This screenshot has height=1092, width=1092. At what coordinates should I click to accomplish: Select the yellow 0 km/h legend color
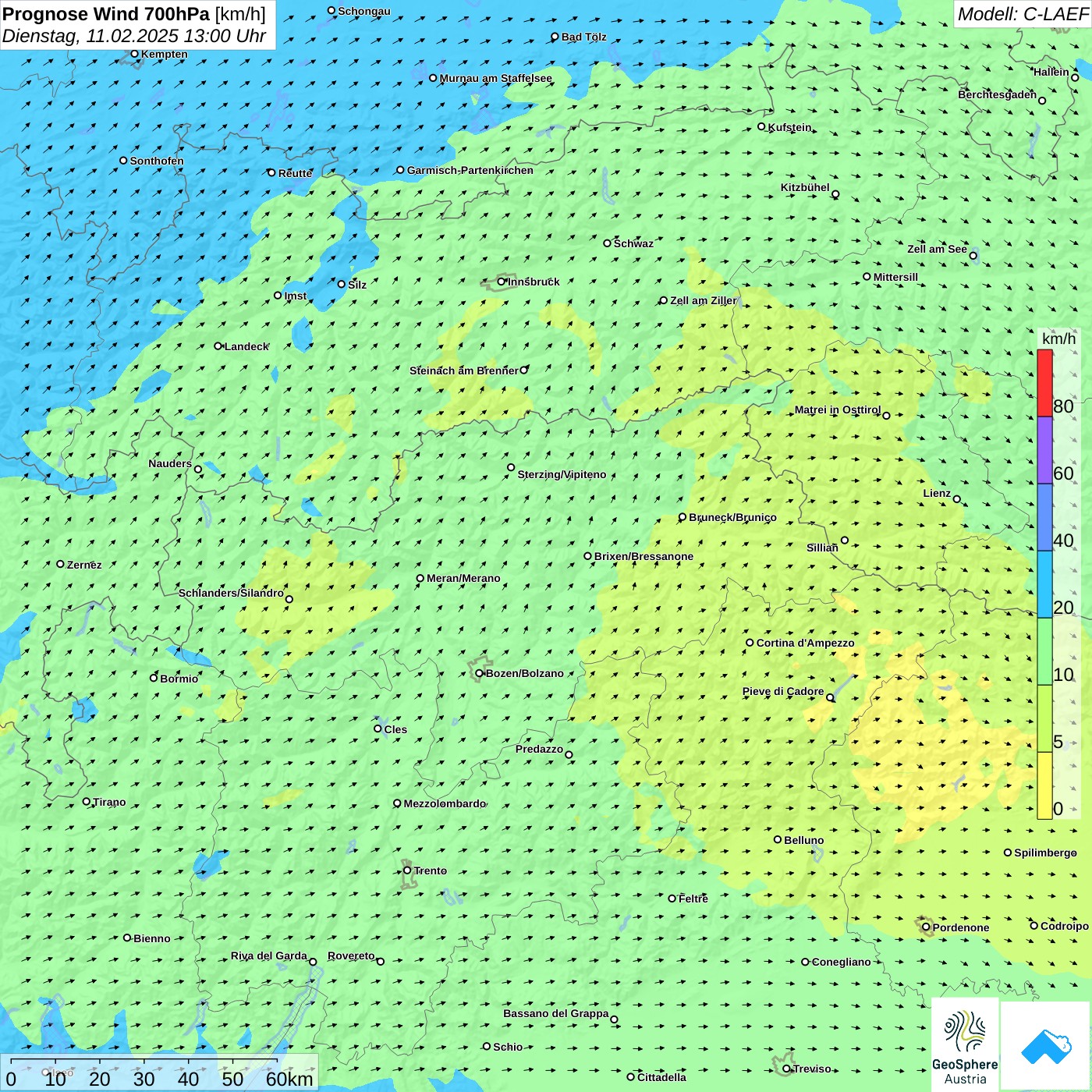pyautogui.click(x=1044, y=785)
